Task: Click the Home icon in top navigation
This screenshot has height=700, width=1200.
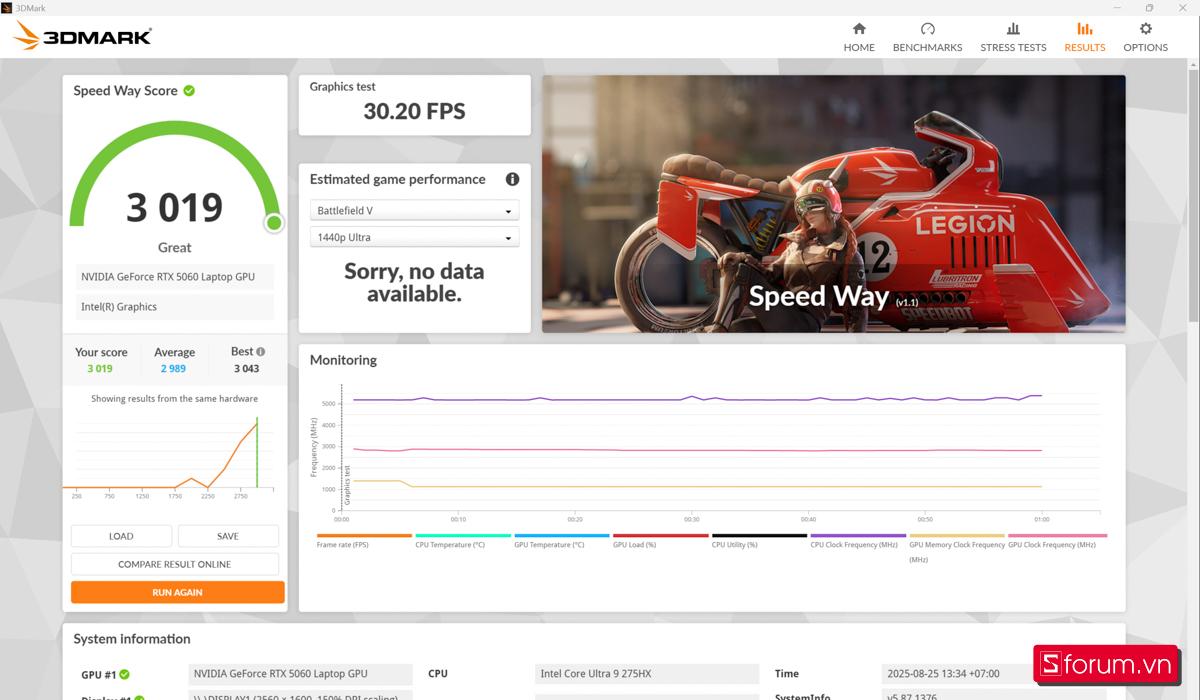Action: (x=859, y=30)
